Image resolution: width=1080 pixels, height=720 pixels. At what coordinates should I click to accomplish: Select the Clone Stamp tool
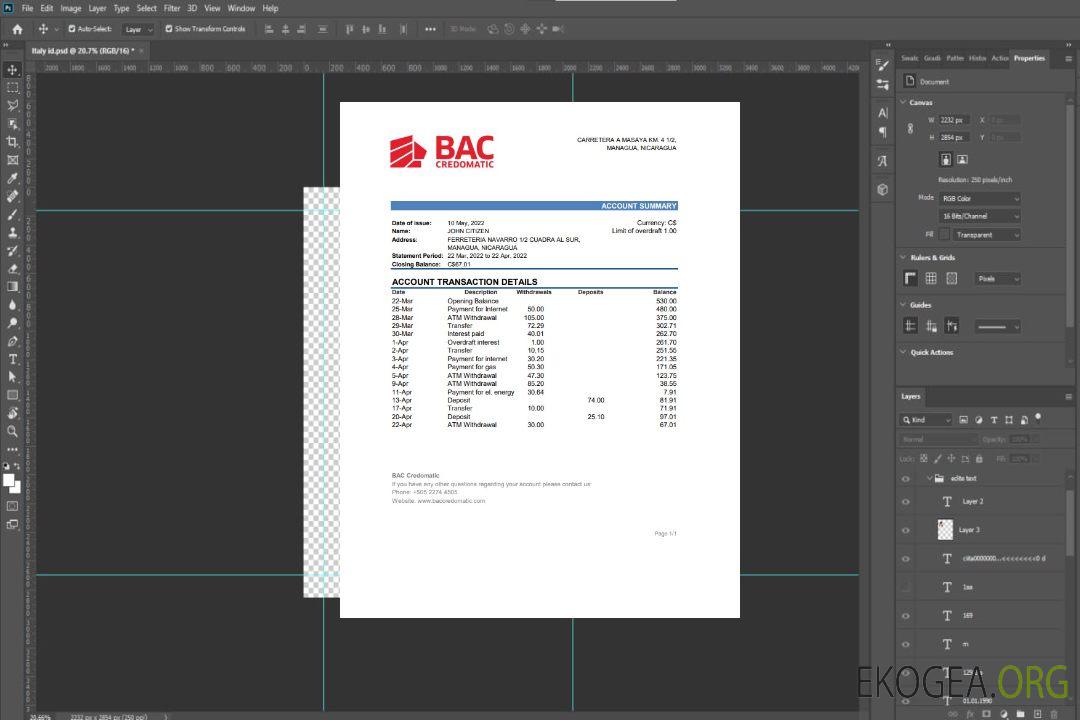[x=12, y=232]
